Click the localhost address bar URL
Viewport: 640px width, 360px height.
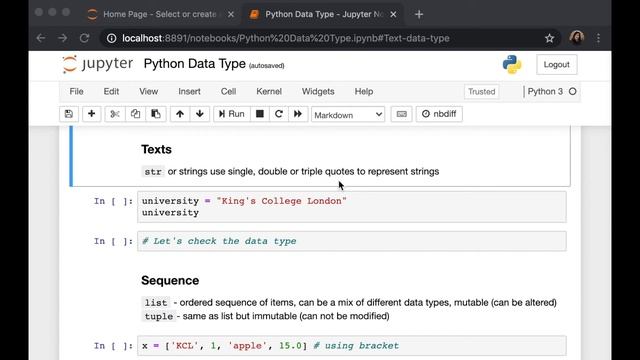coord(286,38)
